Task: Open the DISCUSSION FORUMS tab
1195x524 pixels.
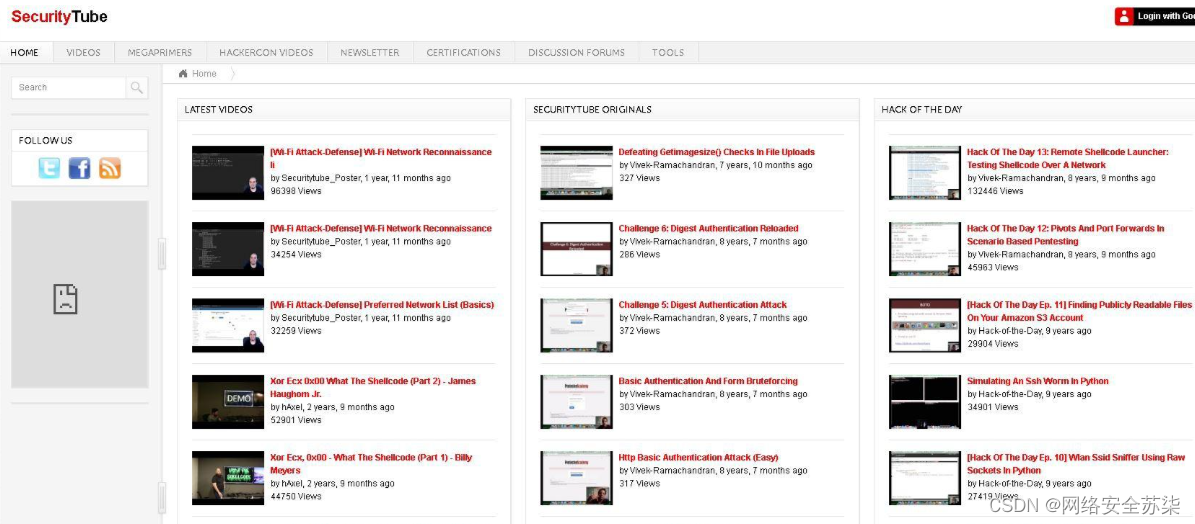Action: 577,53
